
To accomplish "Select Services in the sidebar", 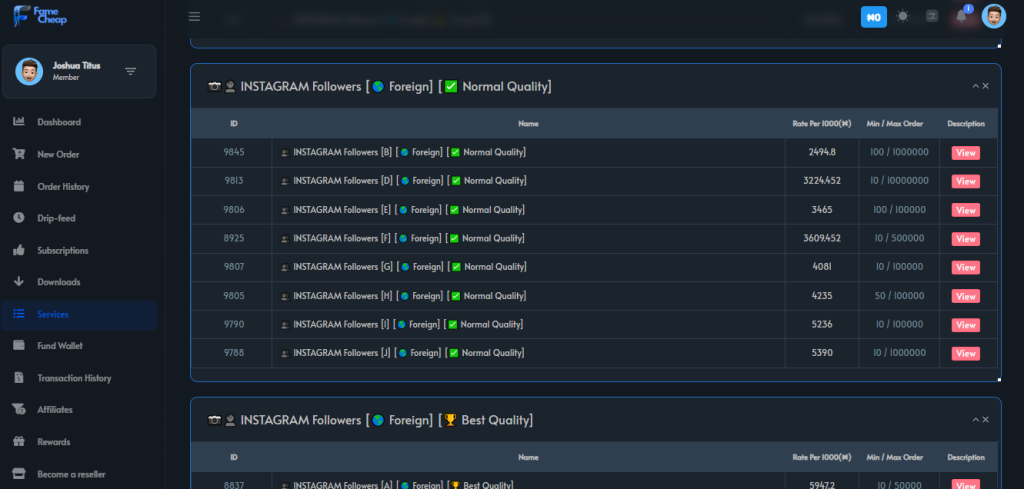I will pos(79,315).
